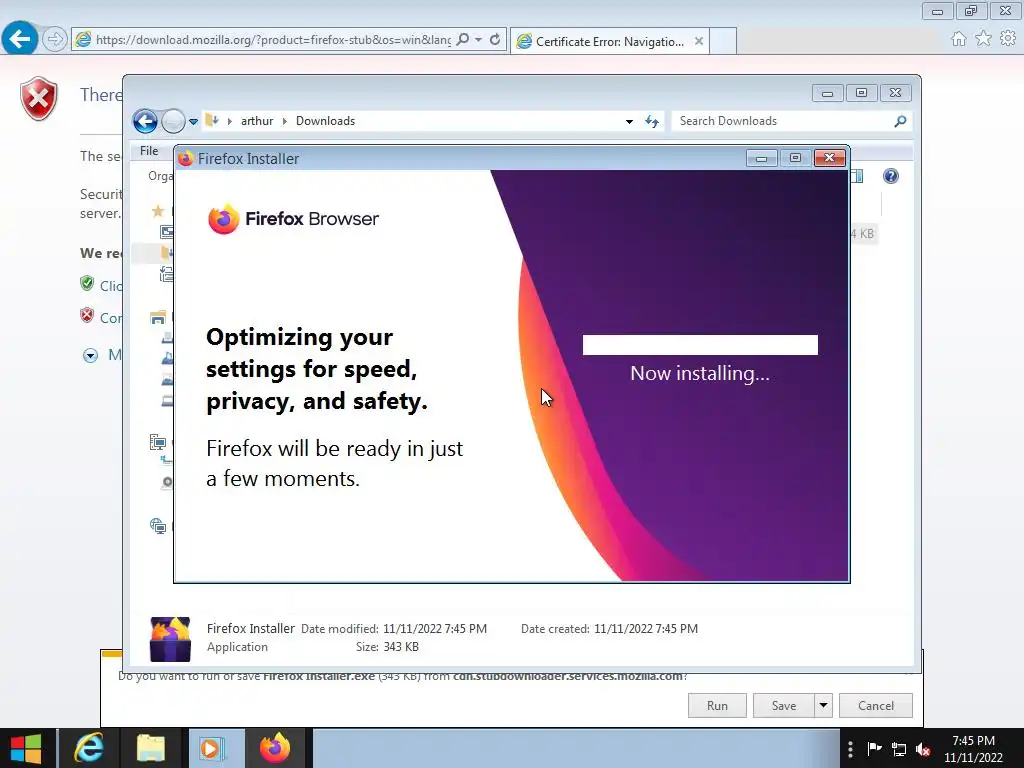Click the Network icon in Explorer navigation pane

tap(157, 526)
